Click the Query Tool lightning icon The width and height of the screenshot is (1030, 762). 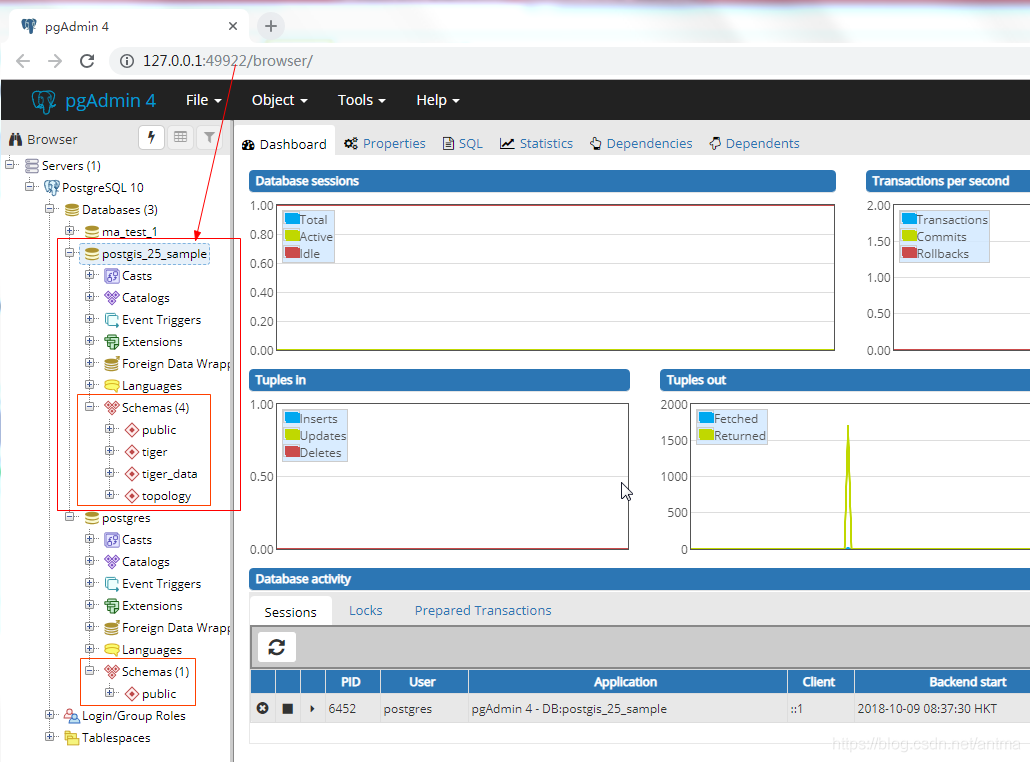[x=152, y=138]
